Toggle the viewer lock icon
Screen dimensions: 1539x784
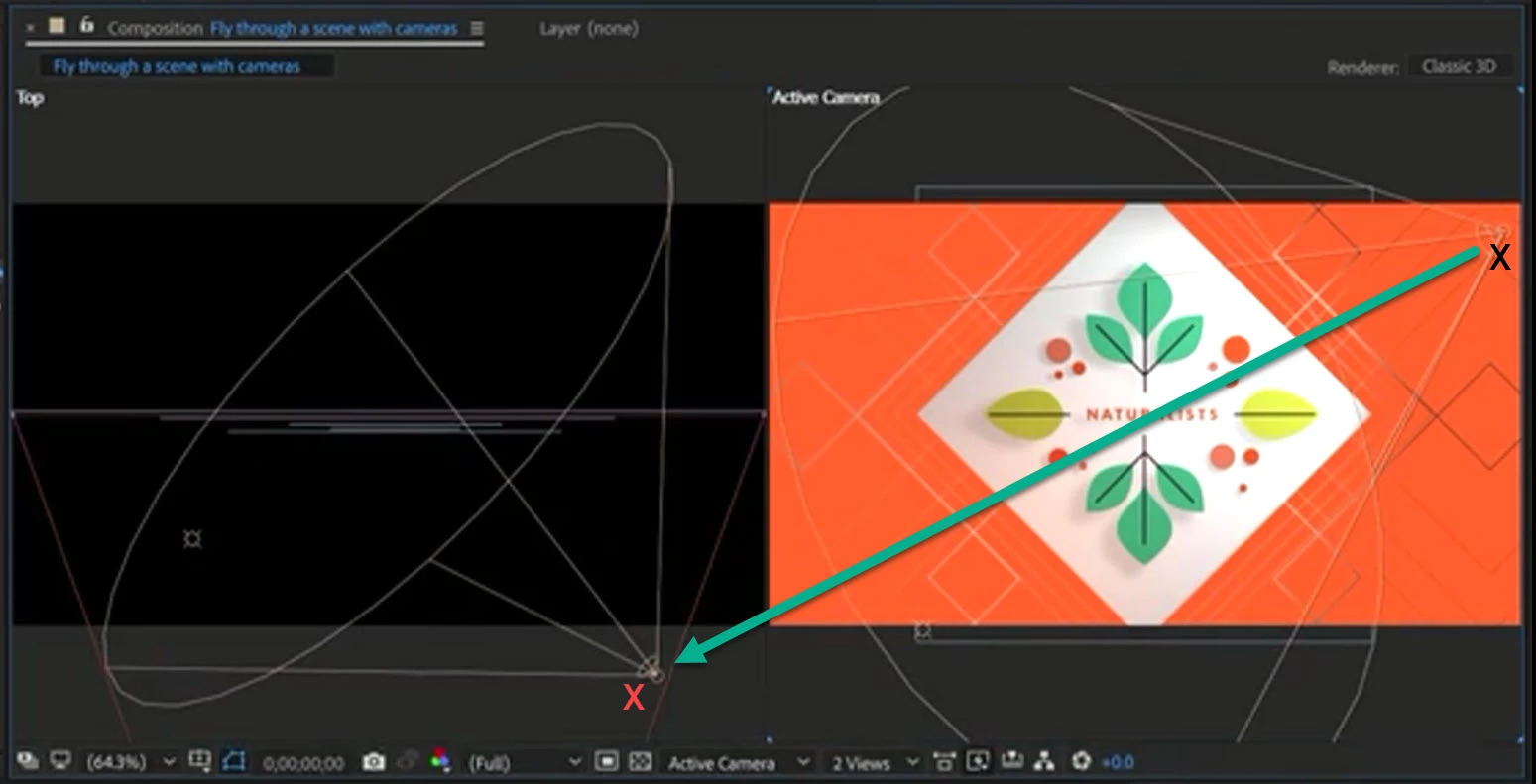pyautogui.click(x=86, y=26)
